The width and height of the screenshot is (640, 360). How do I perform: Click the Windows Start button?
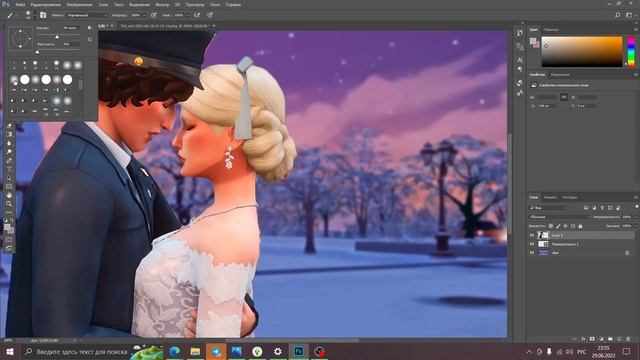point(9,351)
